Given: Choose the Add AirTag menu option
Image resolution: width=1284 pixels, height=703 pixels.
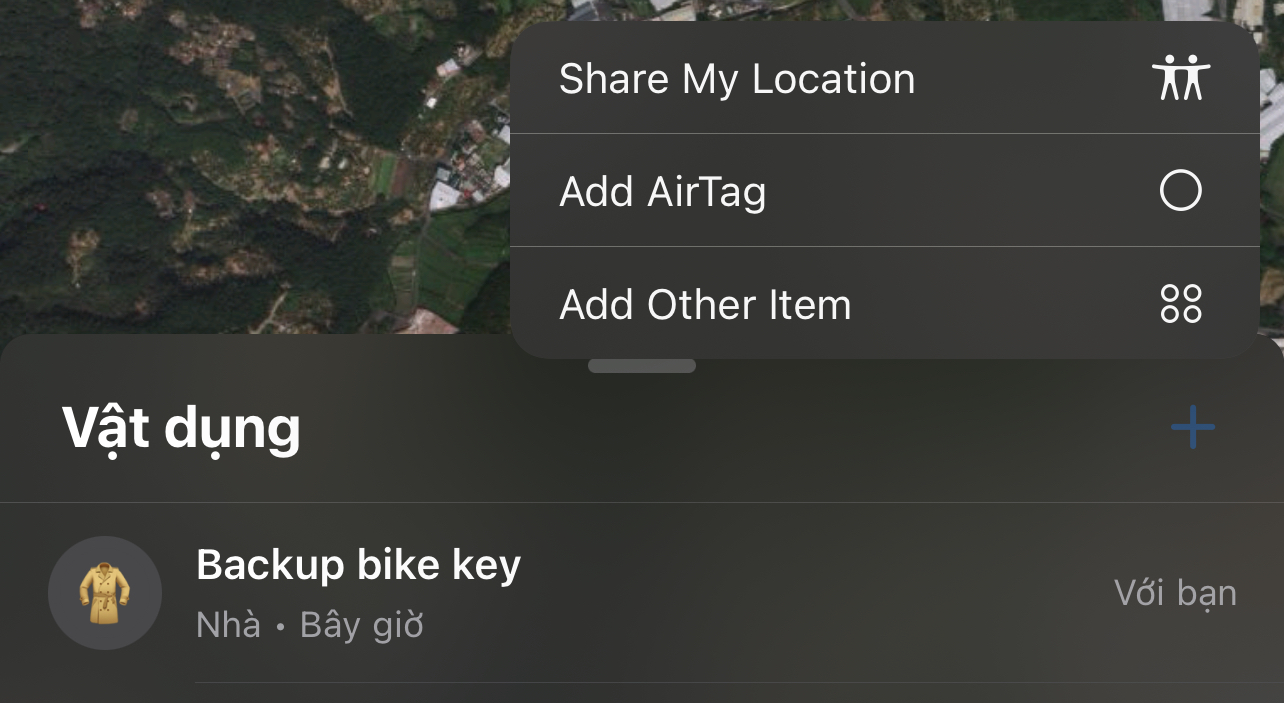Looking at the screenshot, I should (x=662, y=191).
